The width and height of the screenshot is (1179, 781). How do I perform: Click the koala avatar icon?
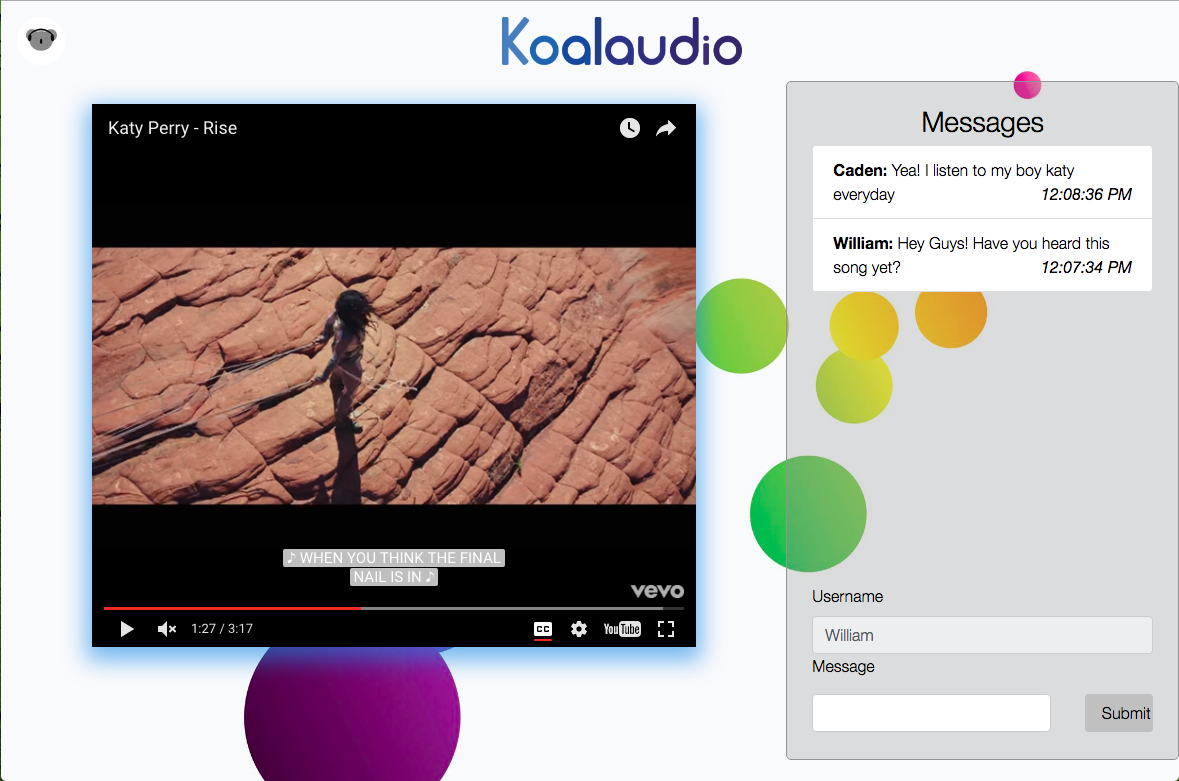(41, 40)
